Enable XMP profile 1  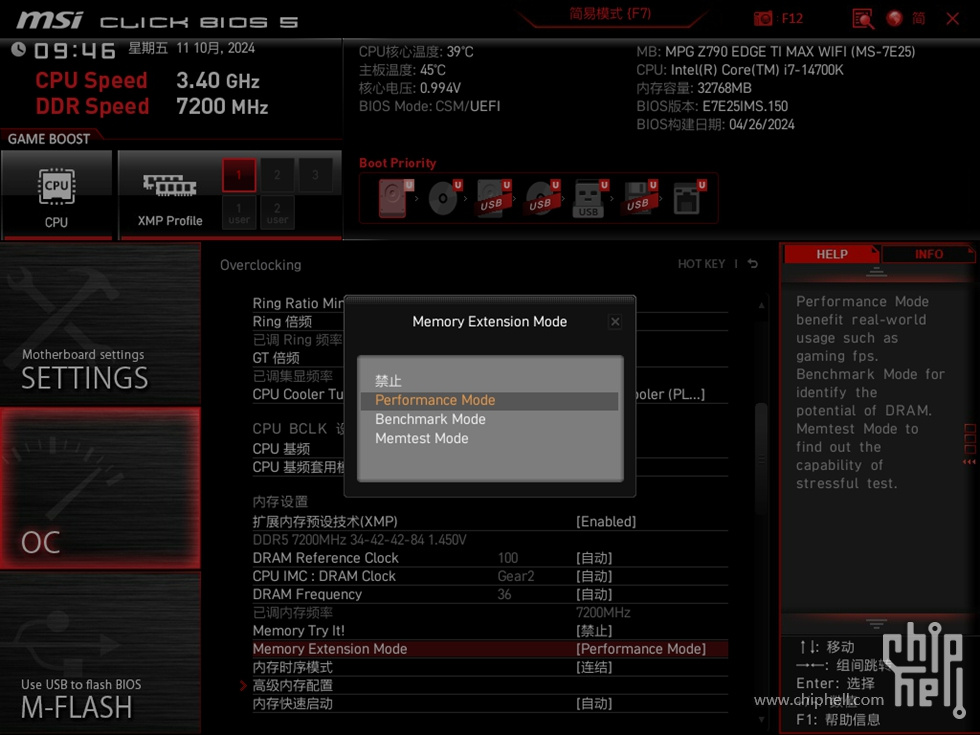pyautogui.click(x=239, y=174)
